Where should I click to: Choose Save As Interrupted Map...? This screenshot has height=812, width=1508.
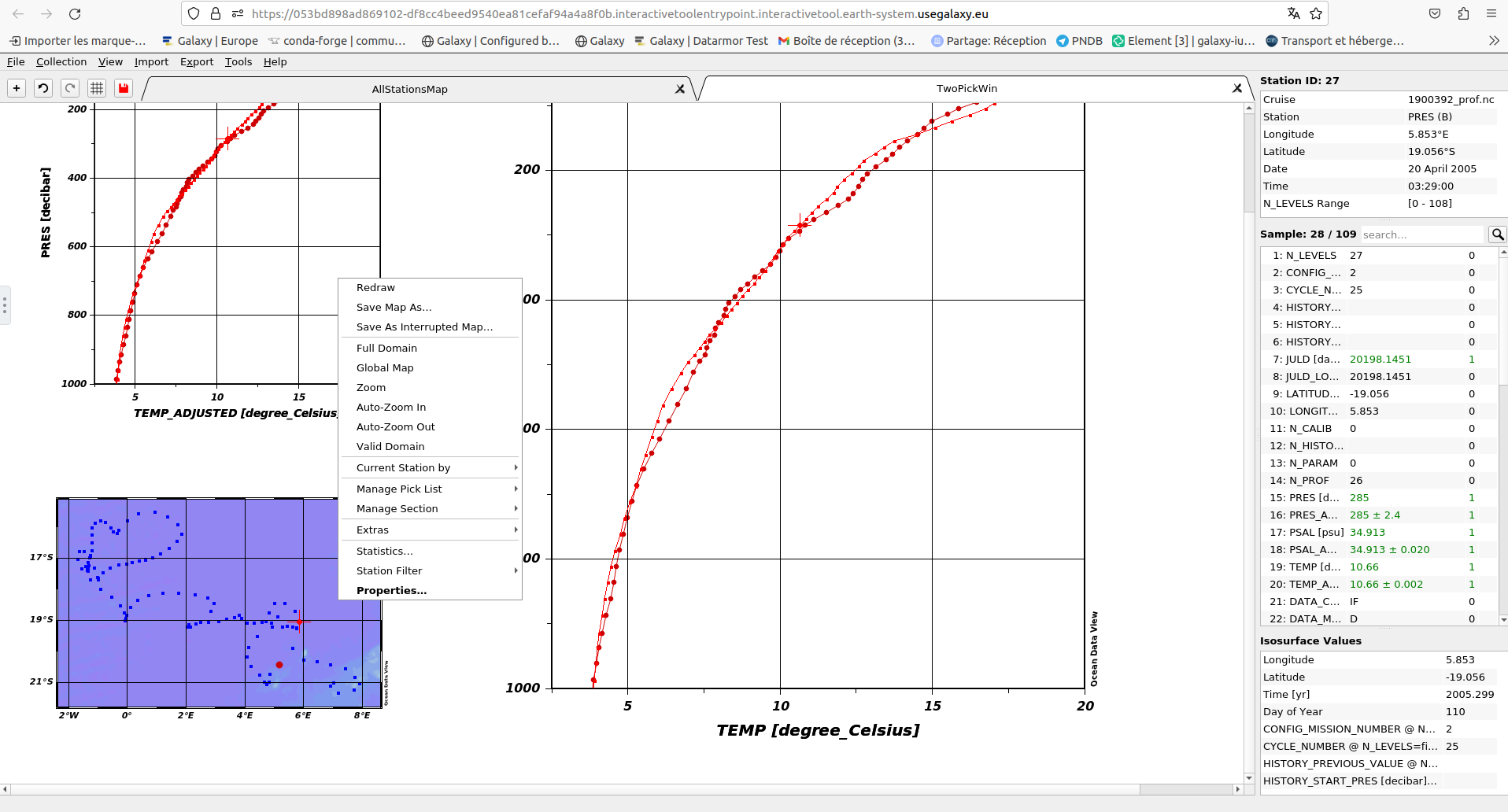[430, 327]
